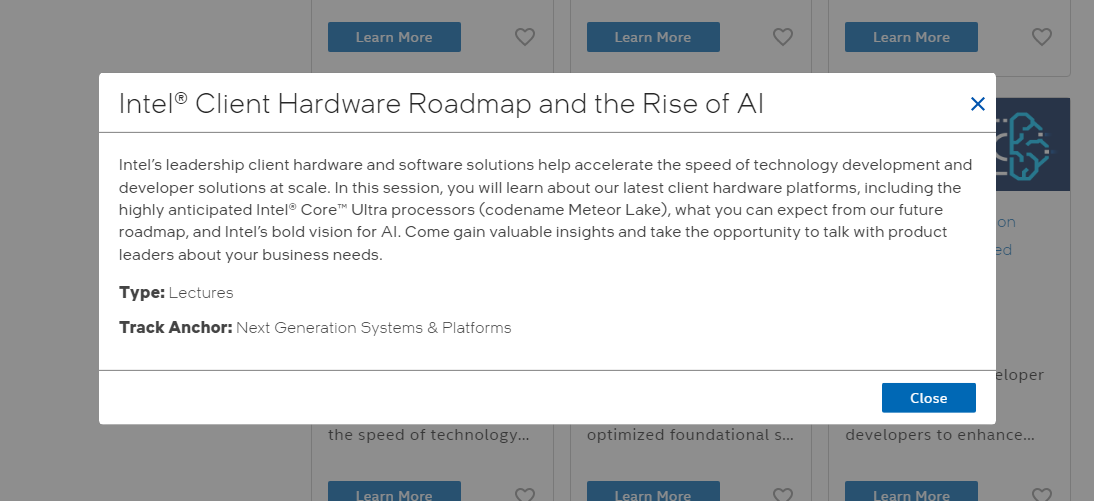Click the 'Next Generation Systems & Platforms' track text
1094x501 pixels.
373,327
